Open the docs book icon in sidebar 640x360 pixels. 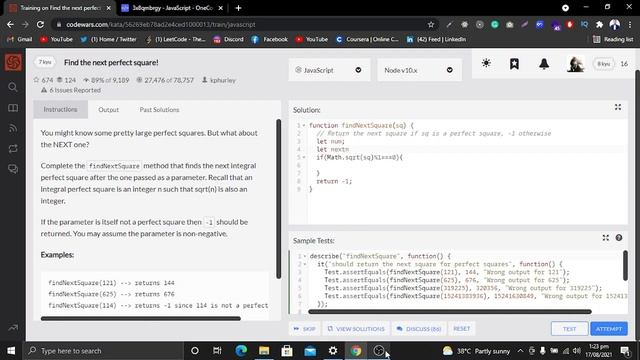13,108
